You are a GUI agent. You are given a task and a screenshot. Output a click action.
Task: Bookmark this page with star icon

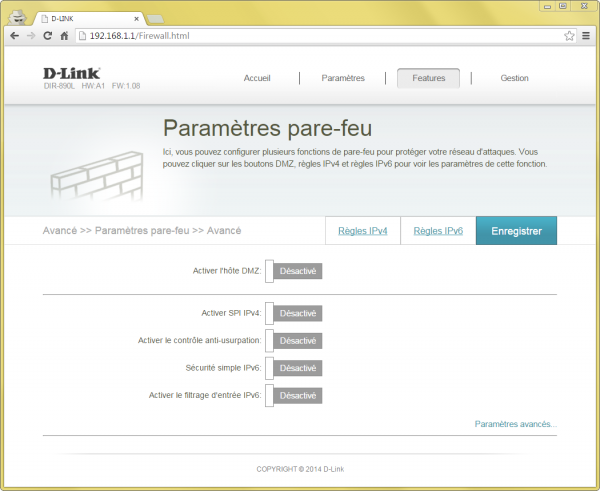[569, 36]
